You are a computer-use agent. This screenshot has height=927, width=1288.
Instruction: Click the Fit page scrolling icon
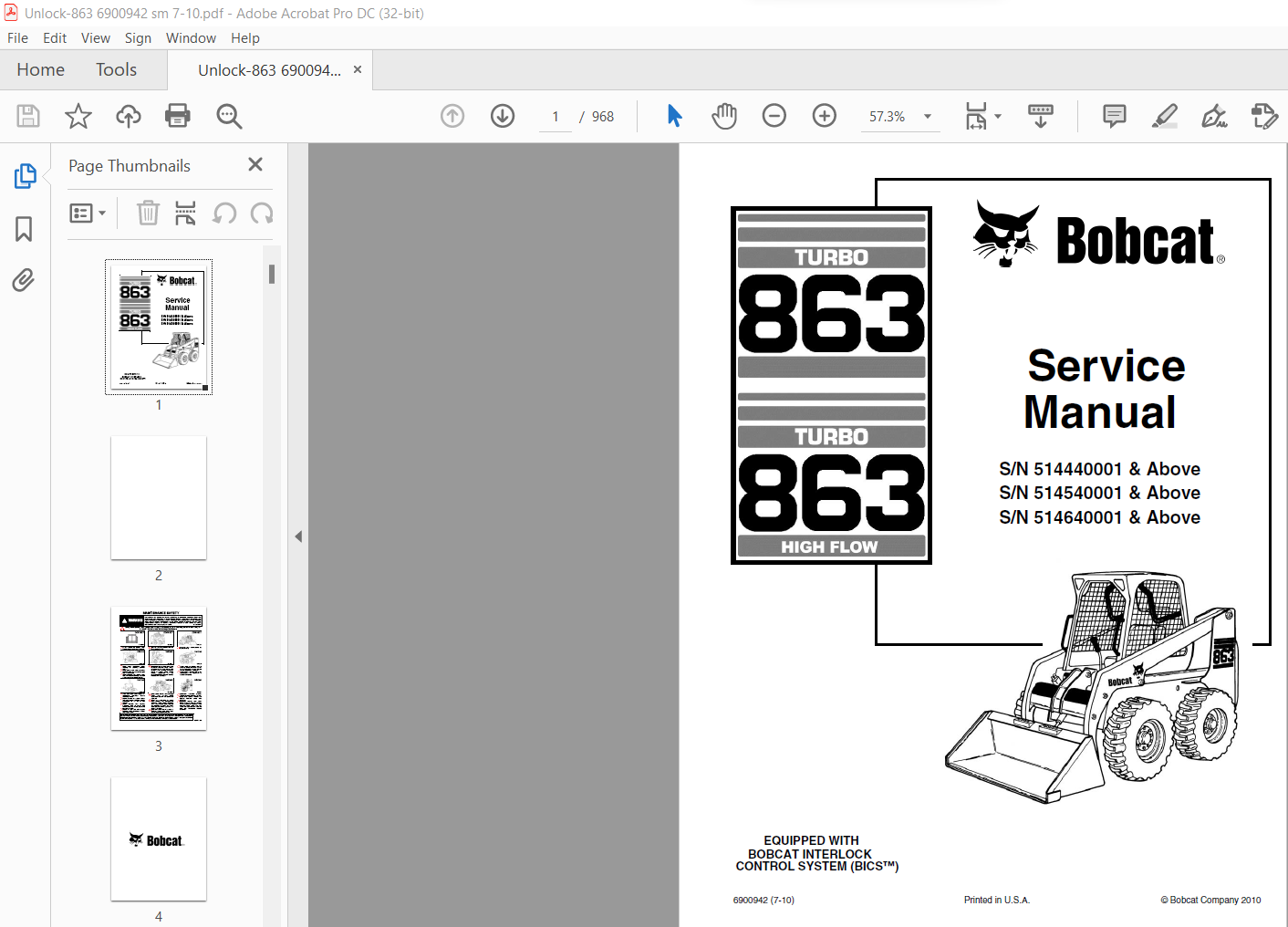point(976,116)
